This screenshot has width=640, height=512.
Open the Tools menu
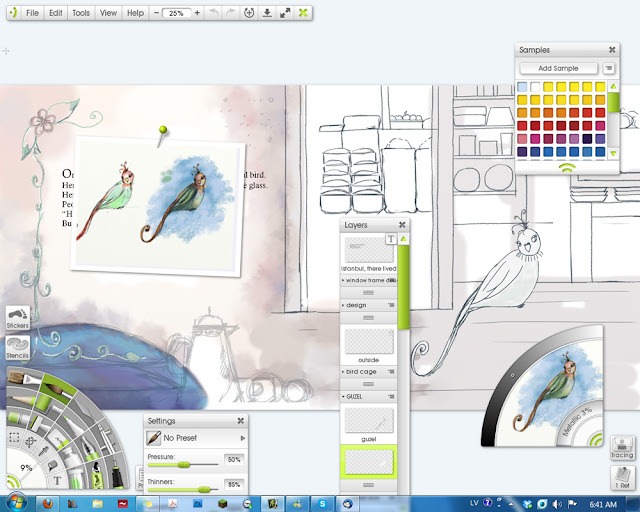[81, 13]
